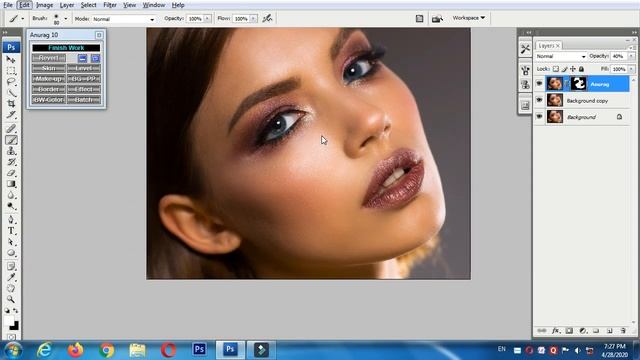Select the Anurag layer mask thumbnail
Screen dimensions: 640x360
tap(578, 84)
